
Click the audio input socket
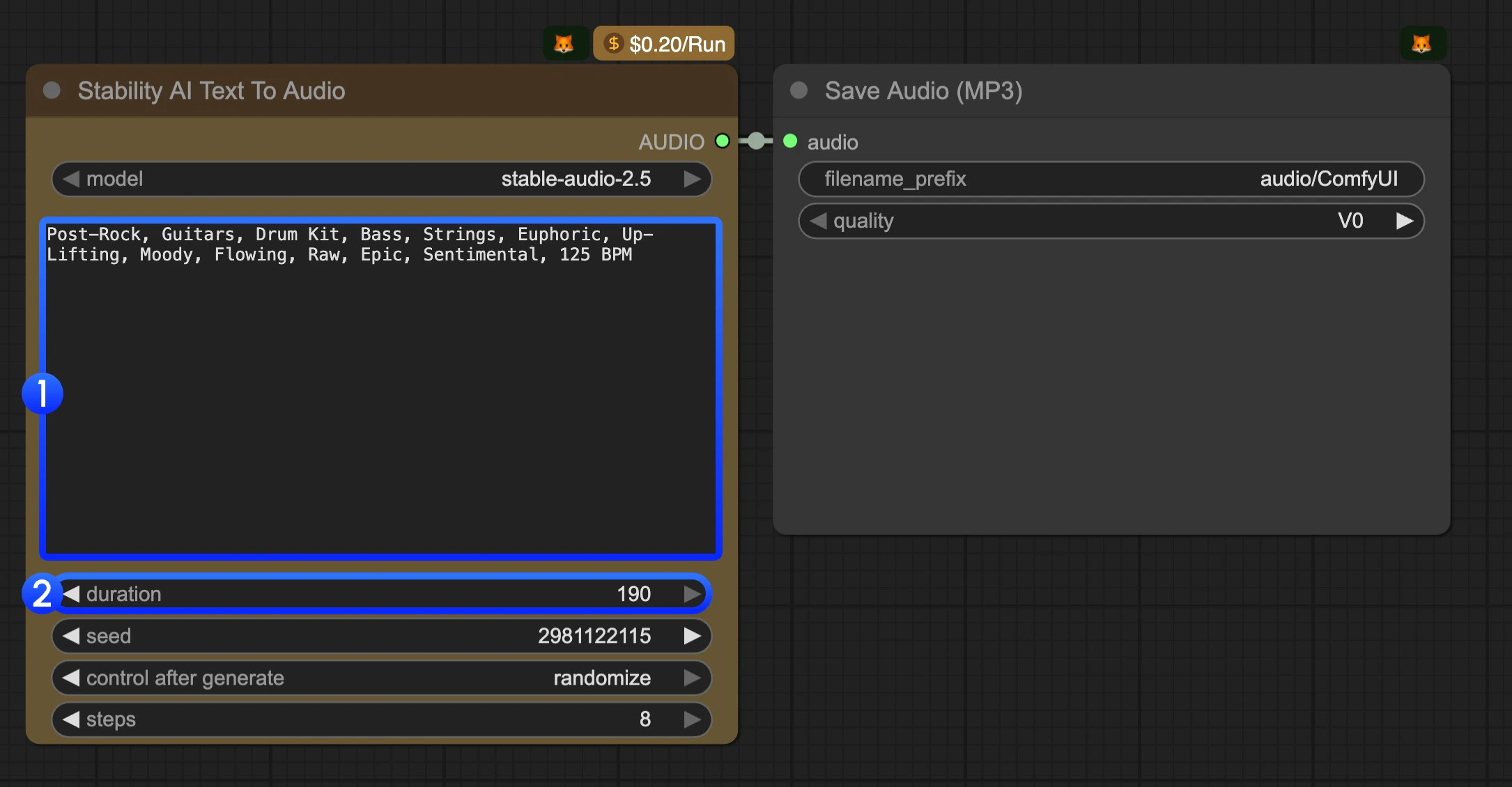pyautogui.click(x=790, y=141)
